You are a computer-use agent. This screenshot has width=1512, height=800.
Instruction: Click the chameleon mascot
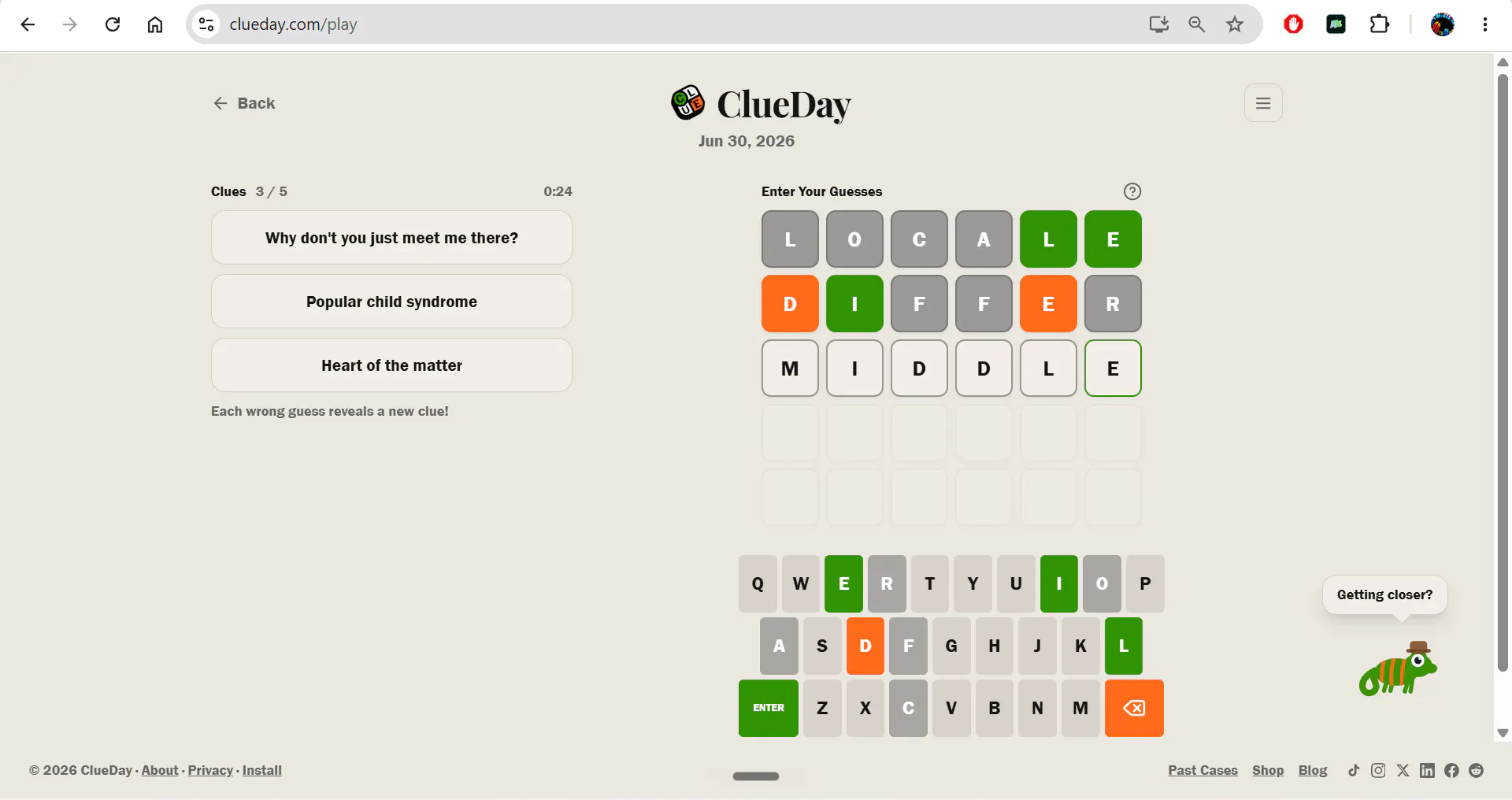tap(1399, 669)
